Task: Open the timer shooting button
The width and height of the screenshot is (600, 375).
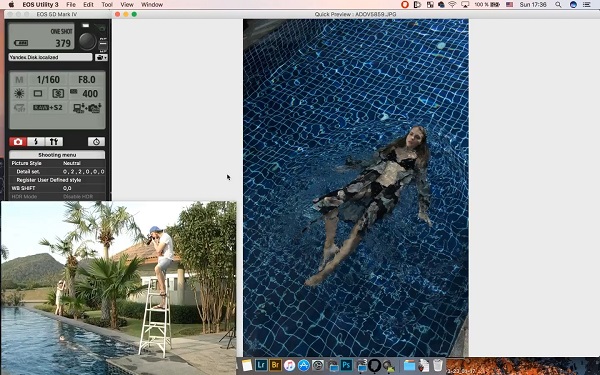Action: (96, 142)
